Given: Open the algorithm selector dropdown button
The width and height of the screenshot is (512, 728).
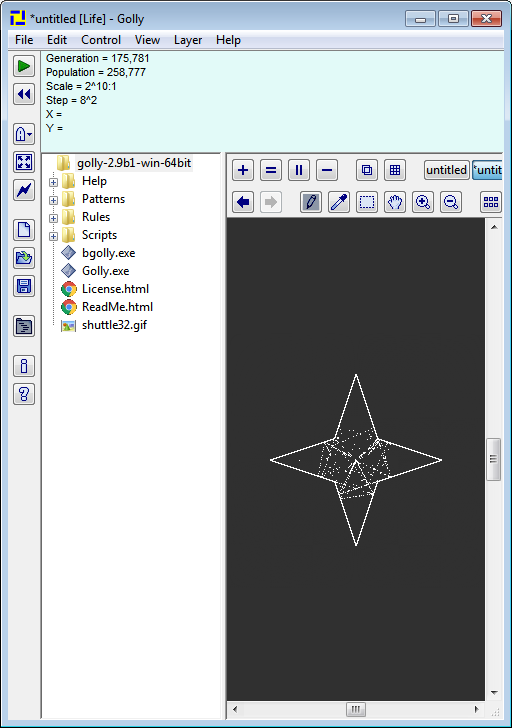Looking at the screenshot, I should [x=24, y=135].
